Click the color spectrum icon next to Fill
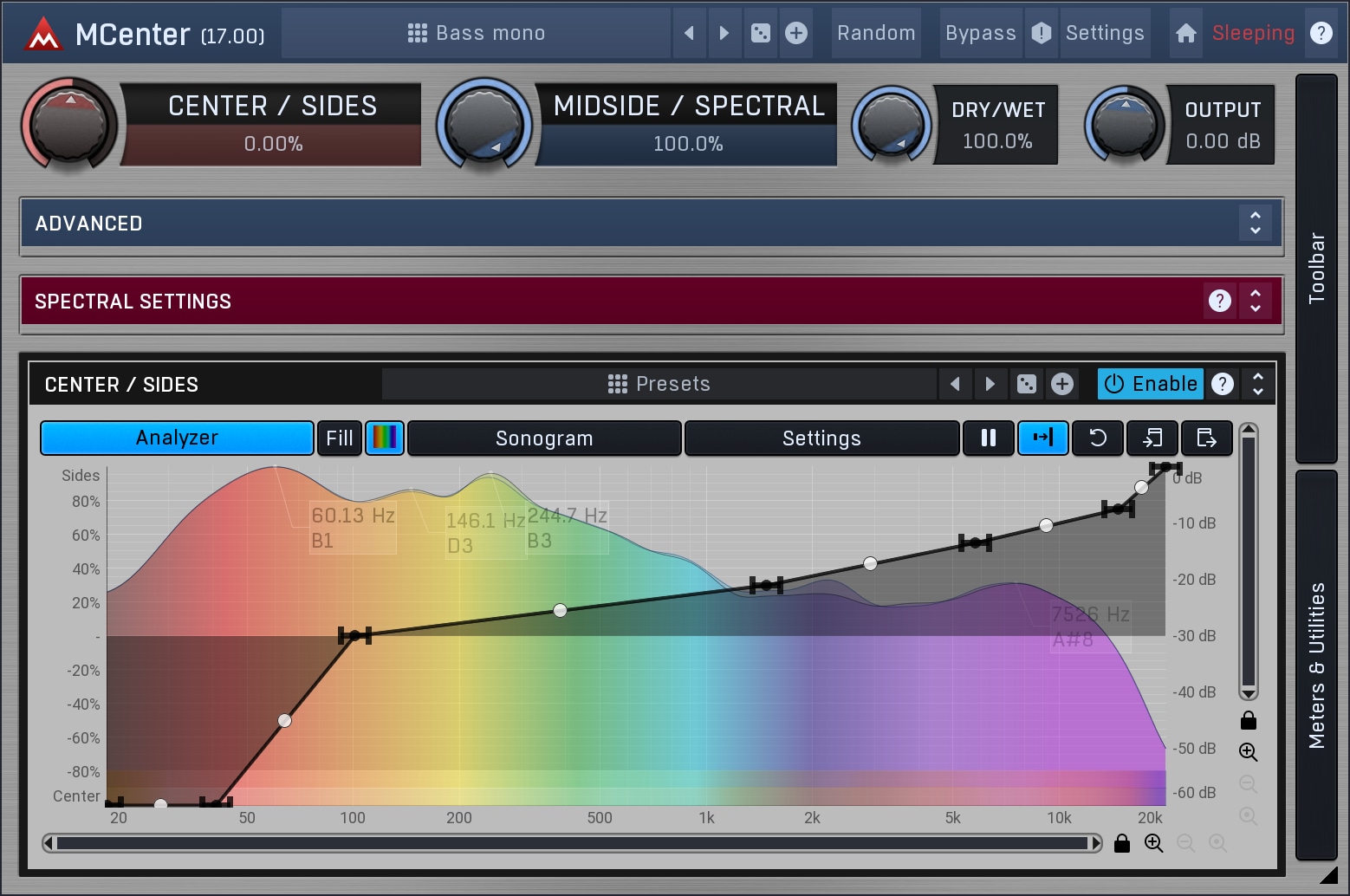Image resolution: width=1350 pixels, height=896 pixels. 385,438
